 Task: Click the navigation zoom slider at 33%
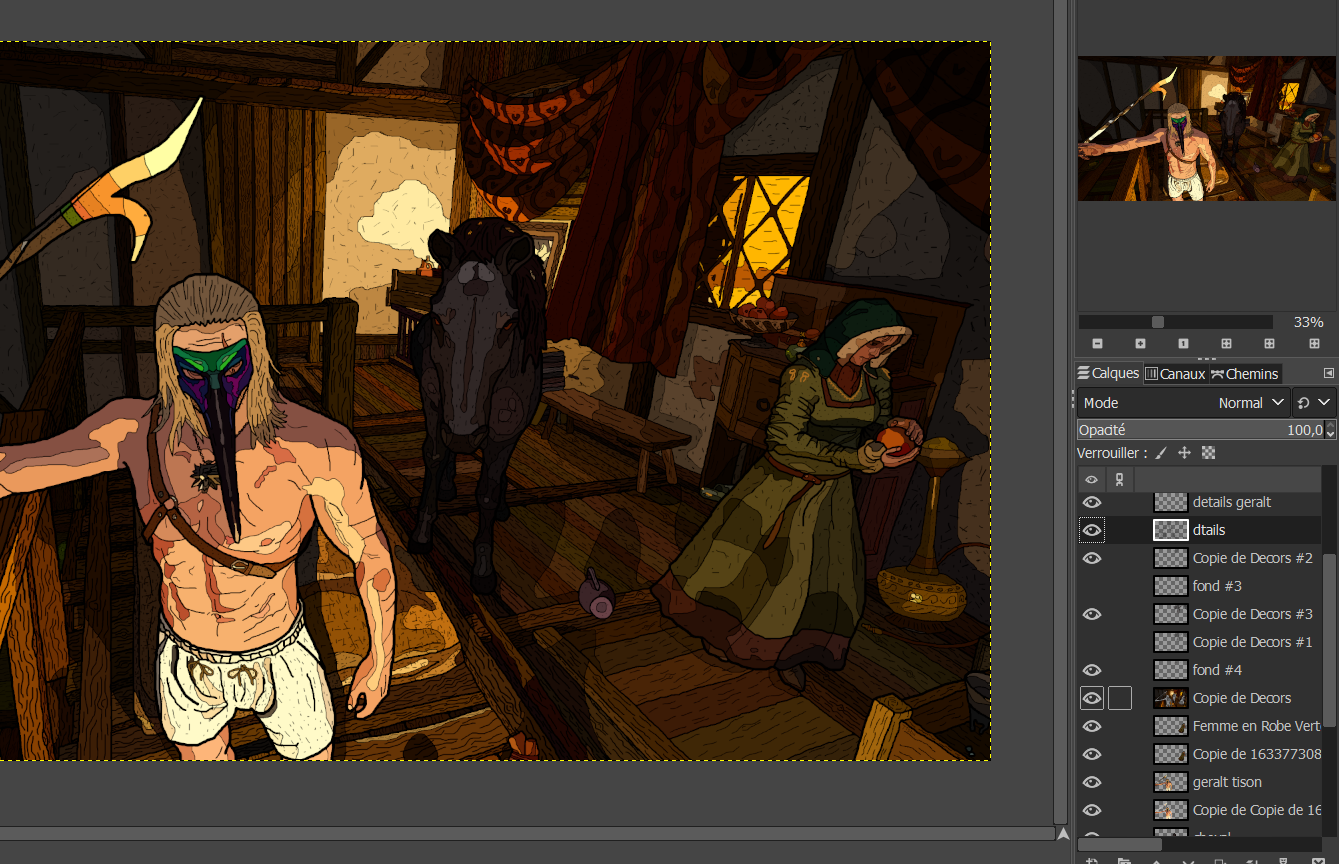click(x=1158, y=322)
